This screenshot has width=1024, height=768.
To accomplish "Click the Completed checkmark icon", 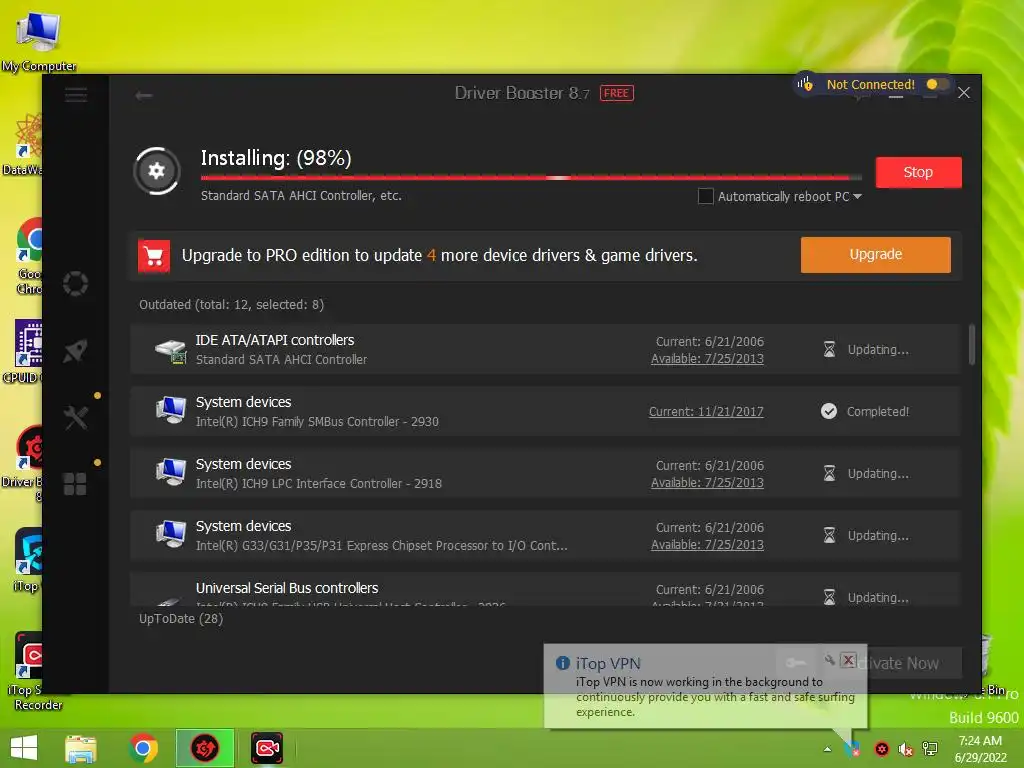I will (829, 411).
